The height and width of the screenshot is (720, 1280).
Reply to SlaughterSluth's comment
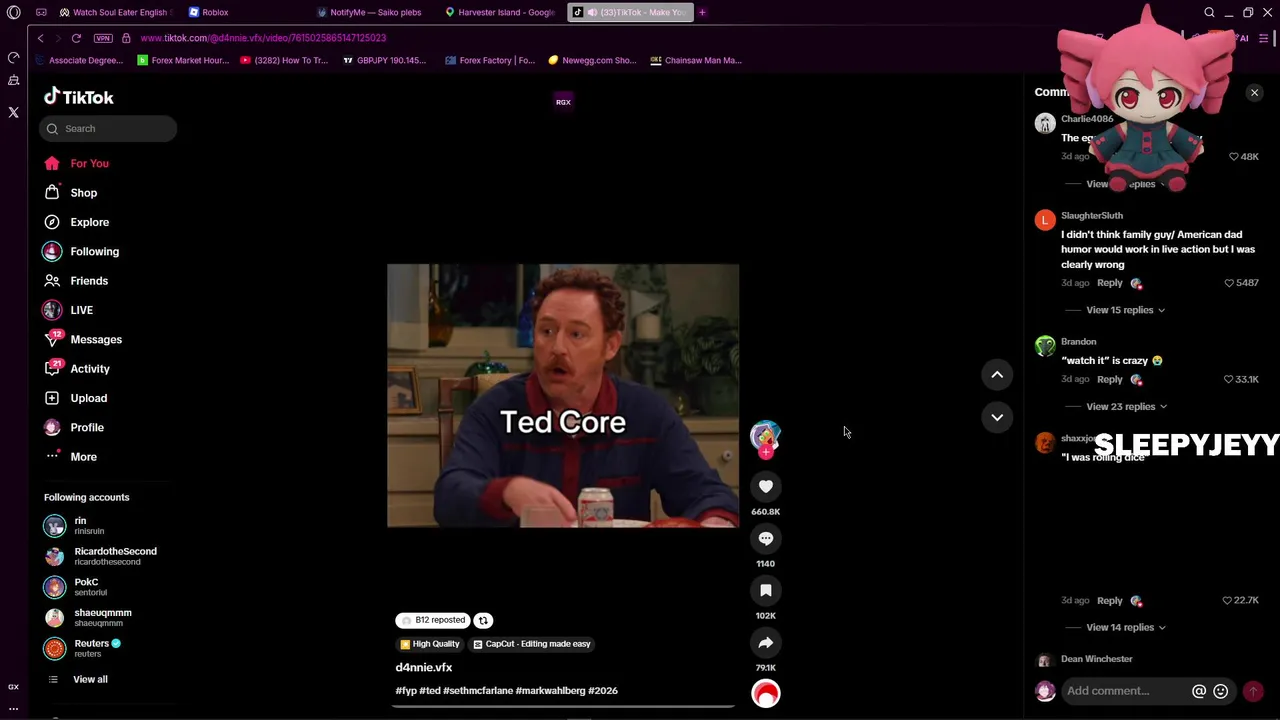pyautogui.click(x=1109, y=283)
